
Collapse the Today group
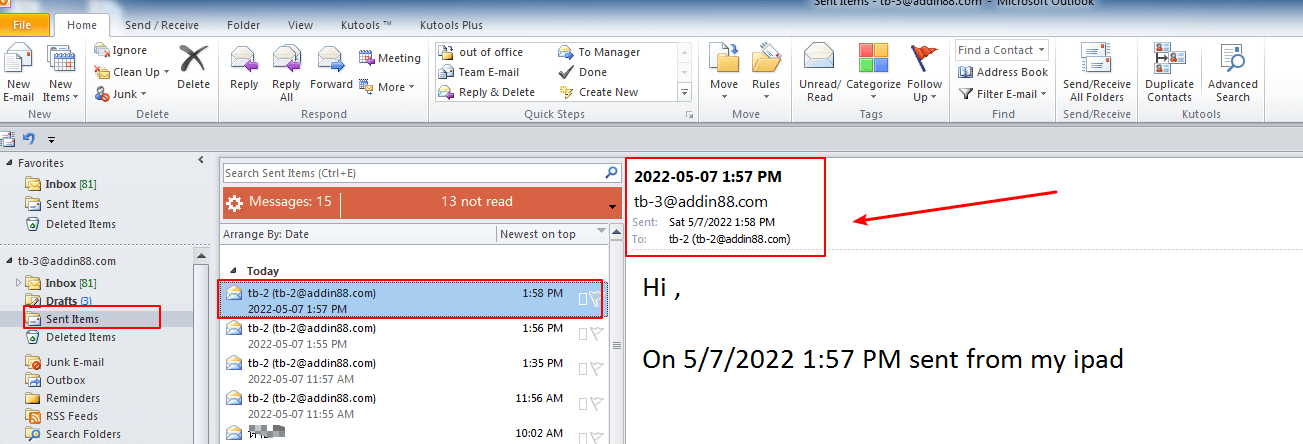[233, 271]
